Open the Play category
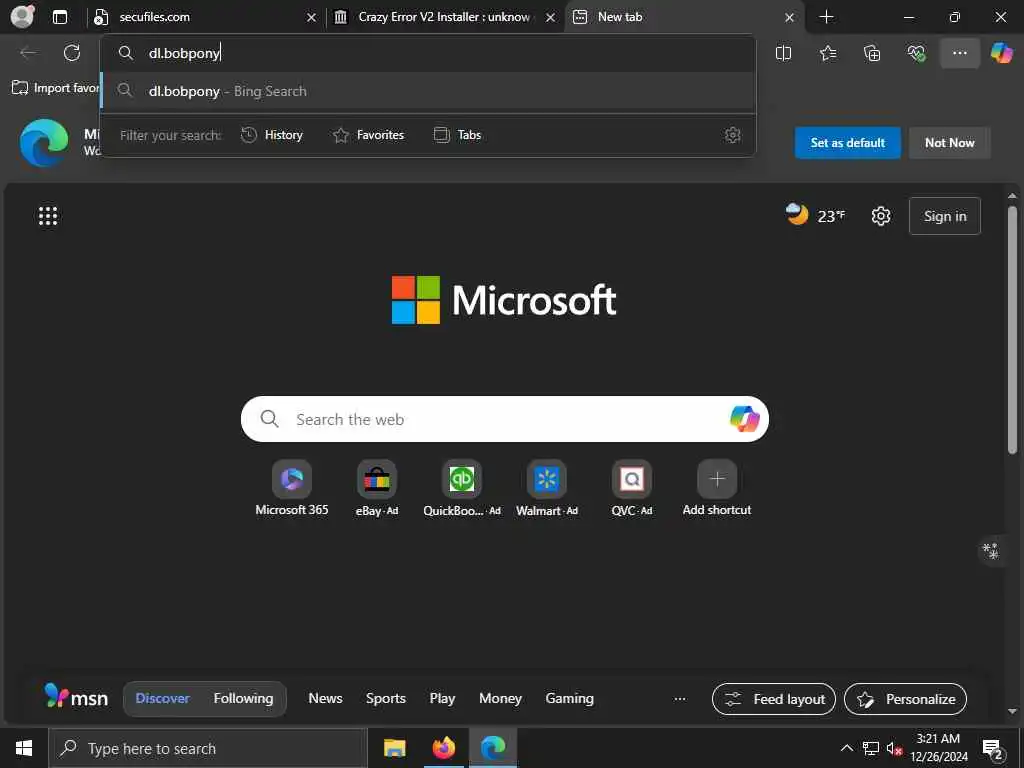This screenshot has height=768, width=1024. (442, 698)
